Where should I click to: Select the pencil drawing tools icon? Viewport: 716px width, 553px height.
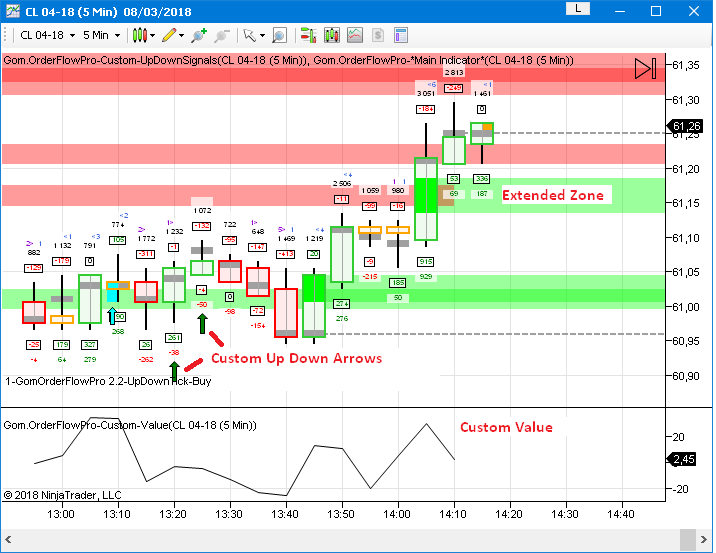point(169,35)
